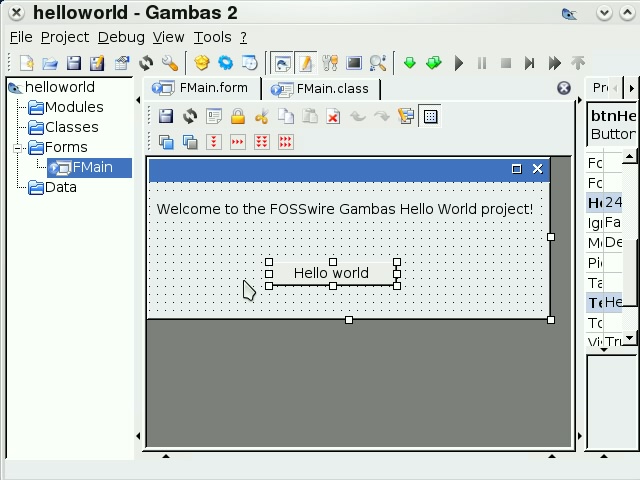
Task: Cut selection with scissors icon
Action: point(262,116)
